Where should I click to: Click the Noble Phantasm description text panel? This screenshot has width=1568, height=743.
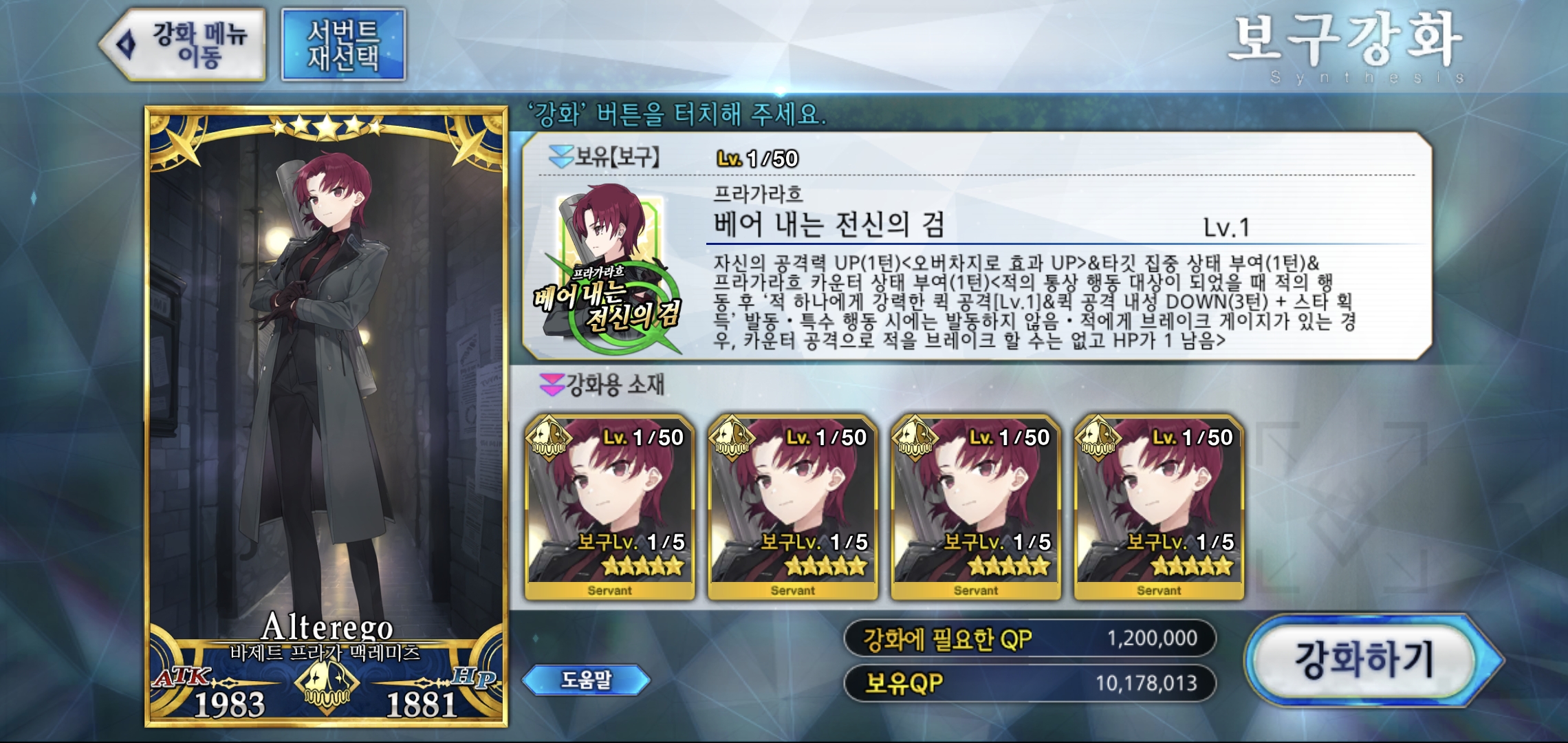click(x=1035, y=301)
